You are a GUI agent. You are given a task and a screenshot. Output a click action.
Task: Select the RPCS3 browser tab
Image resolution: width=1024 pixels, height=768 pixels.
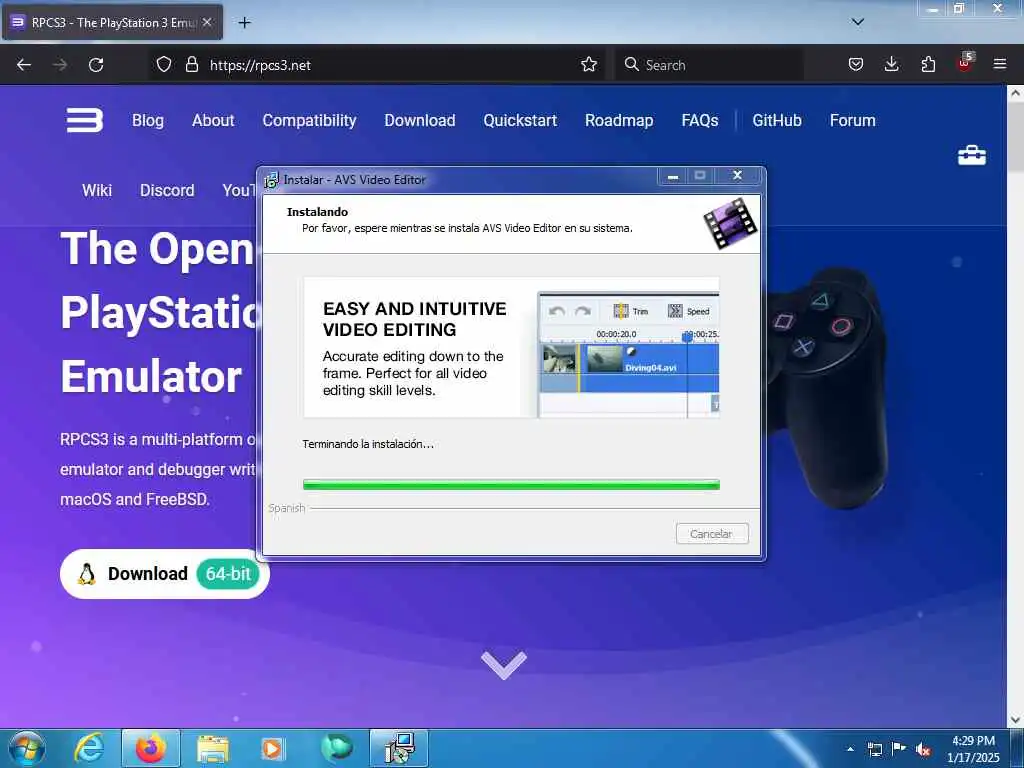[x=112, y=22]
